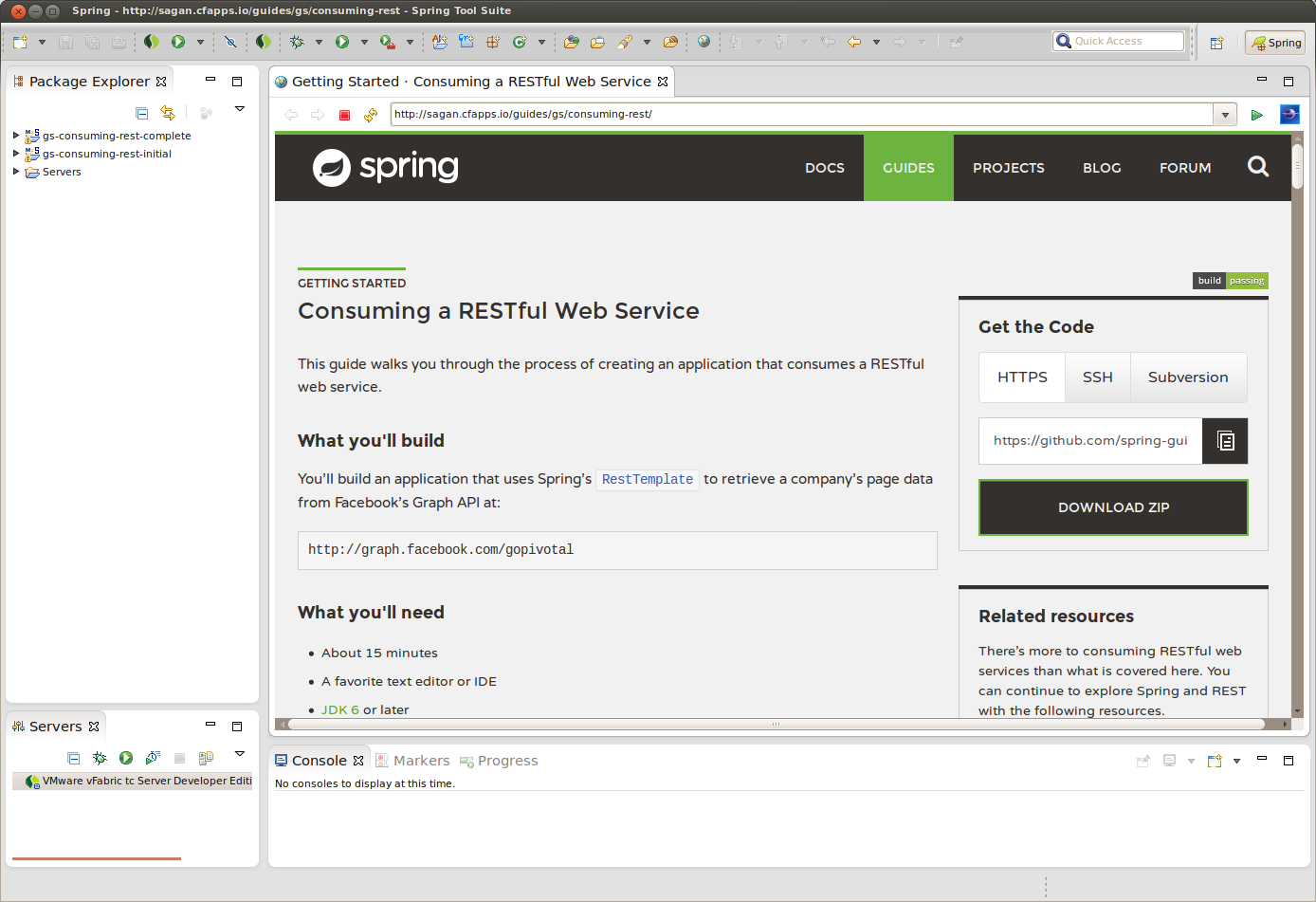Open the Run configurations dropdown arrow
1316x902 pixels.
364,43
